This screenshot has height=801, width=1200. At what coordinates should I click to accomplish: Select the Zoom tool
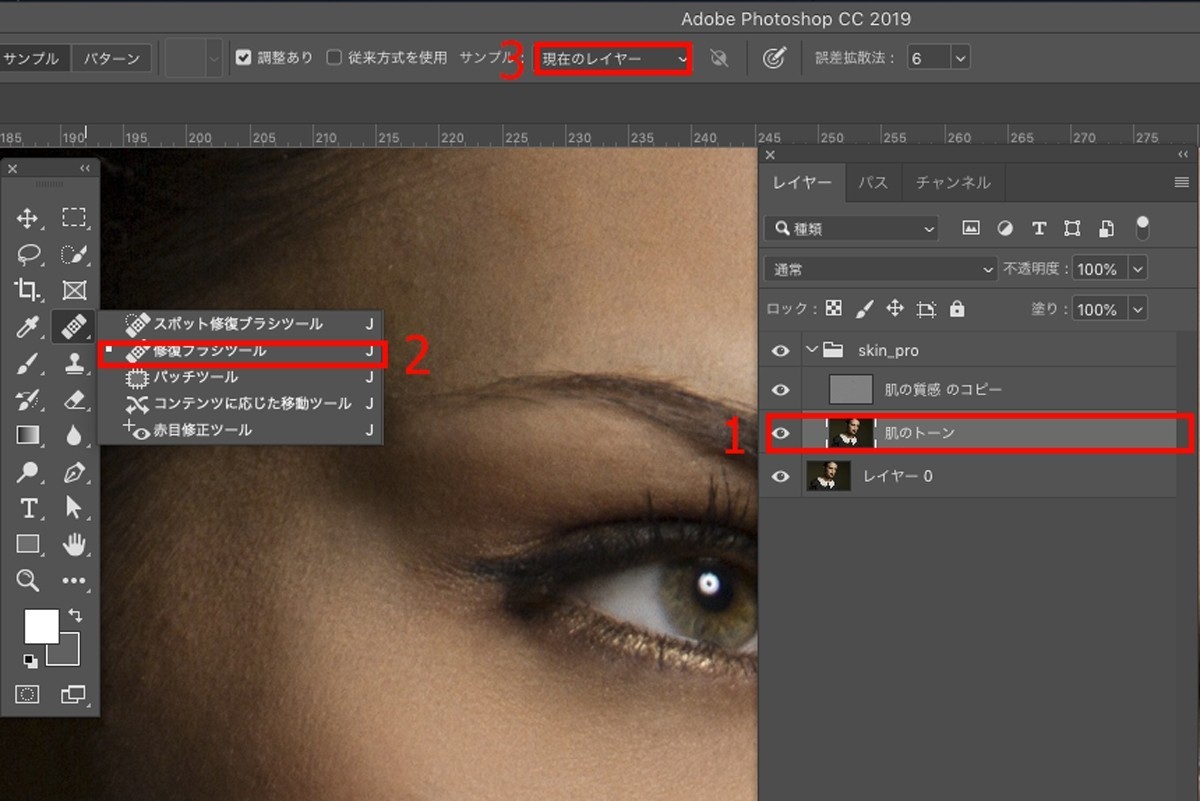28,580
